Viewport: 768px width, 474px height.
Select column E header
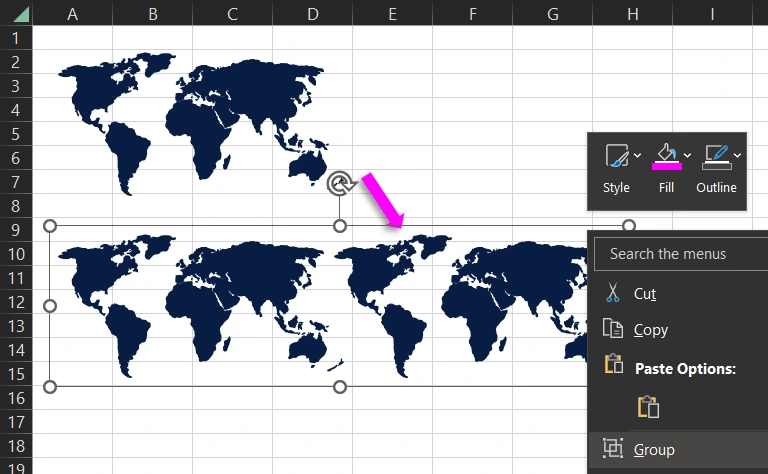point(392,13)
